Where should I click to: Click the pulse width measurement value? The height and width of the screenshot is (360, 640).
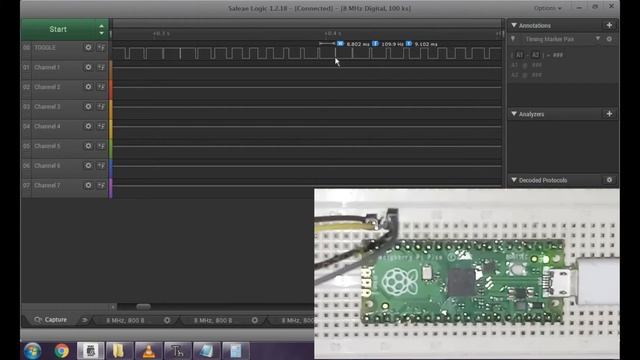pyautogui.click(x=358, y=44)
